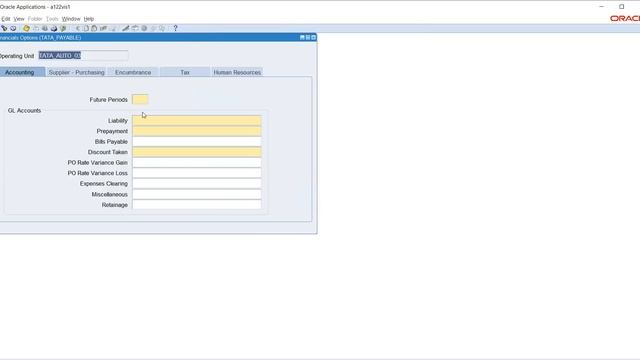Select the Accounting tab
The height and width of the screenshot is (360, 640).
21,72
